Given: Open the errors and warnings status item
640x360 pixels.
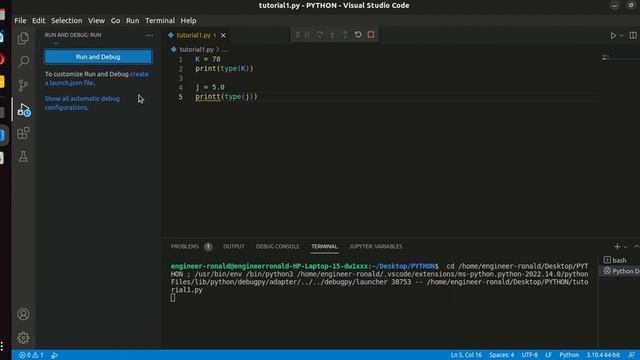Looking at the screenshot, I should point(31,355).
